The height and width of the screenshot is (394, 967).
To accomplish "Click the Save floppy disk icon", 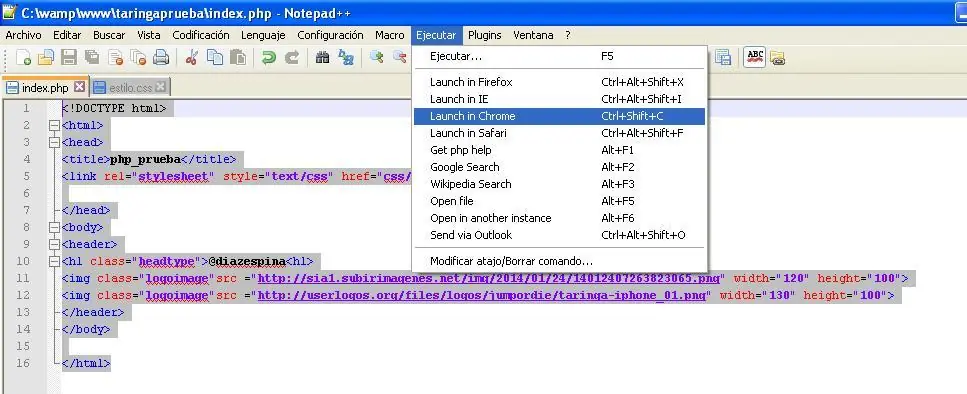I will [68, 58].
